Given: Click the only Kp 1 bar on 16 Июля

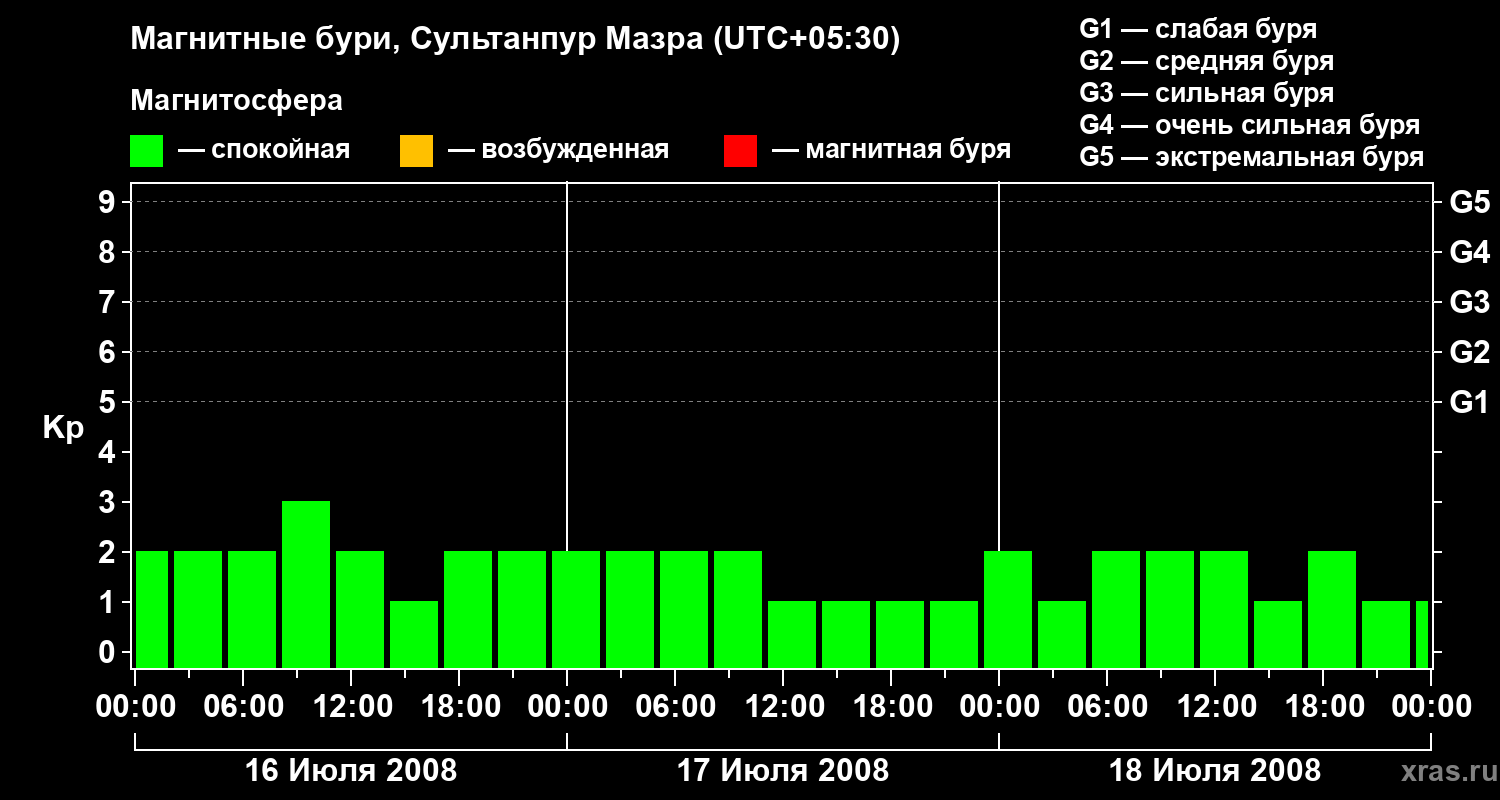Looking at the screenshot, I should click(x=414, y=634).
